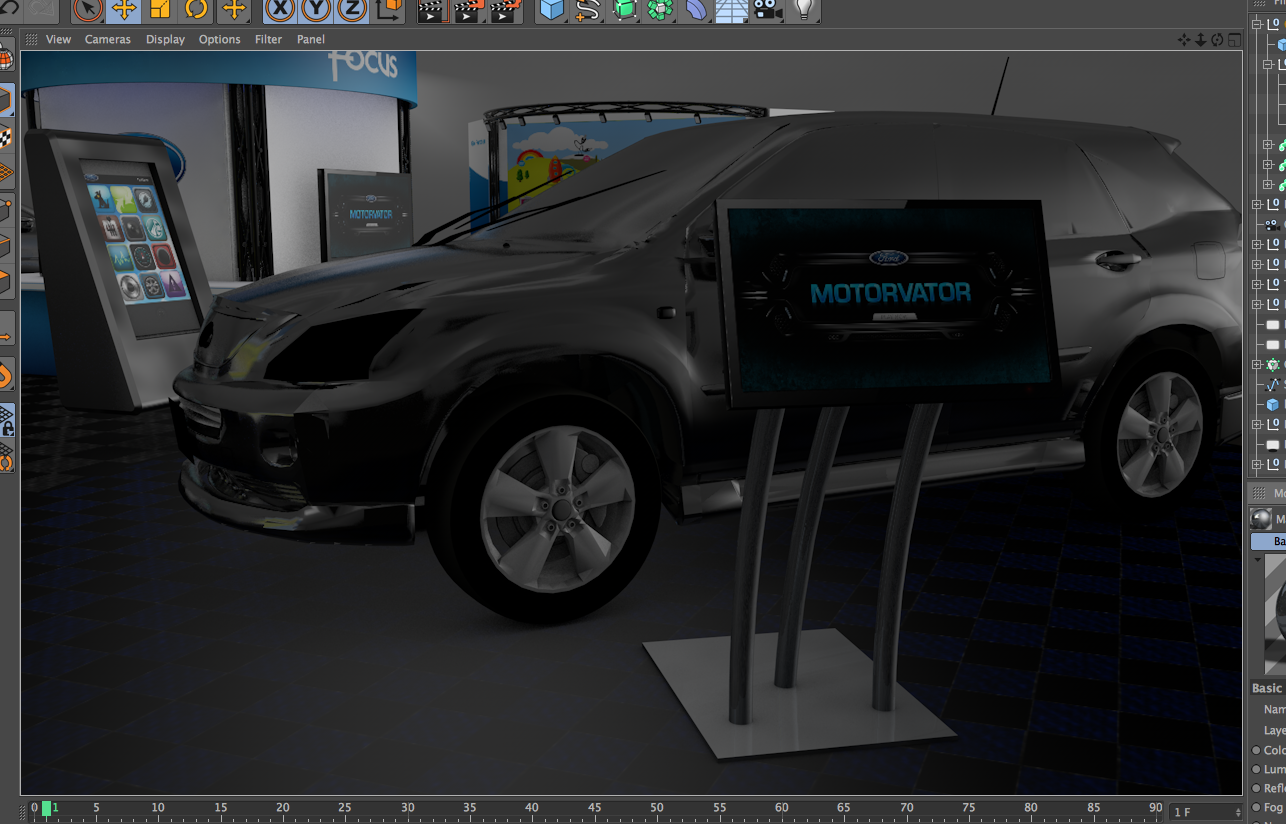Click the Live Selection arrow tool
This screenshot has height=824, width=1286.
(x=88, y=10)
